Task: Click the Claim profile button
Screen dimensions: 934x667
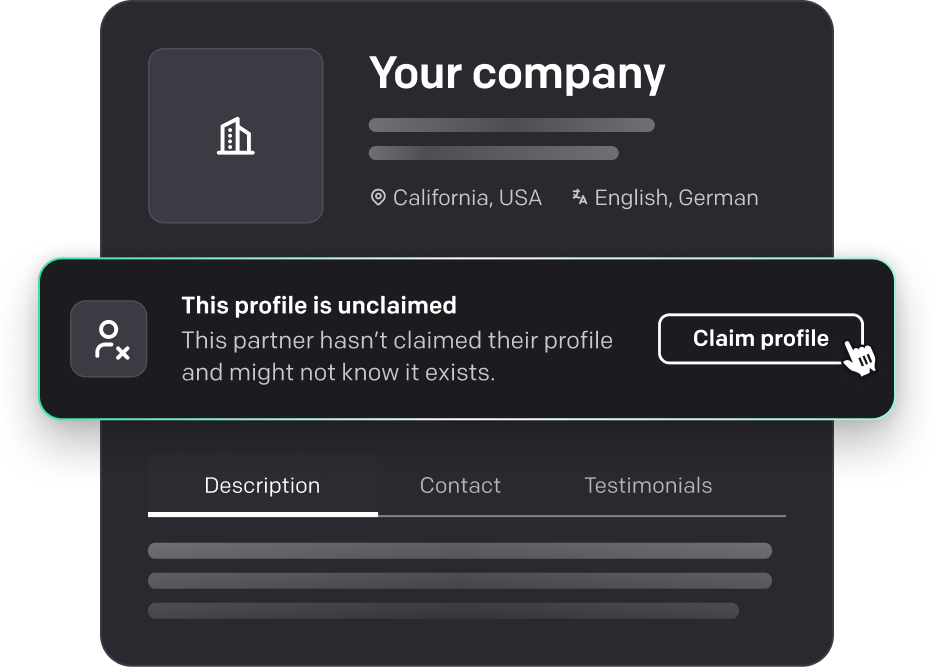Action: [761, 339]
